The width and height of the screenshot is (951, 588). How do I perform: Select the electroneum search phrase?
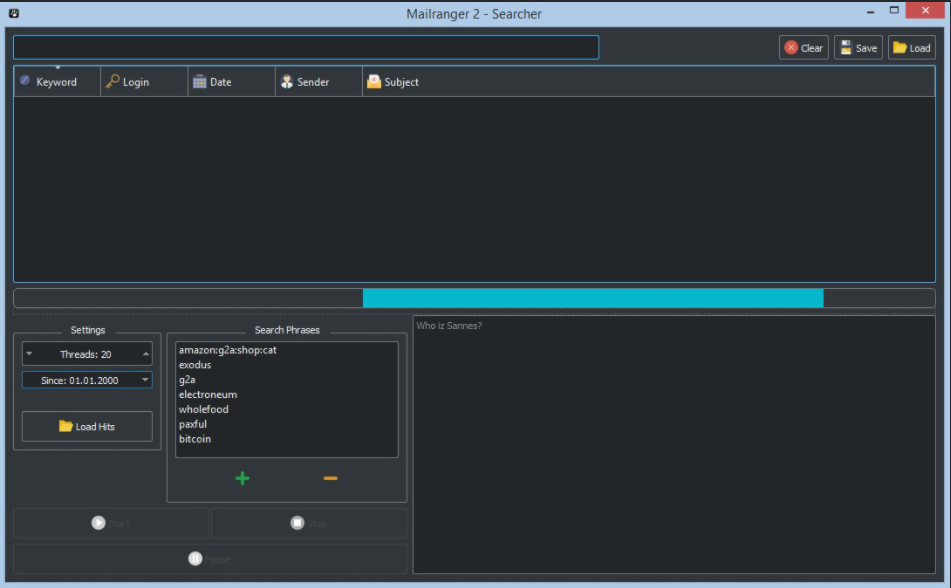[208, 395]
